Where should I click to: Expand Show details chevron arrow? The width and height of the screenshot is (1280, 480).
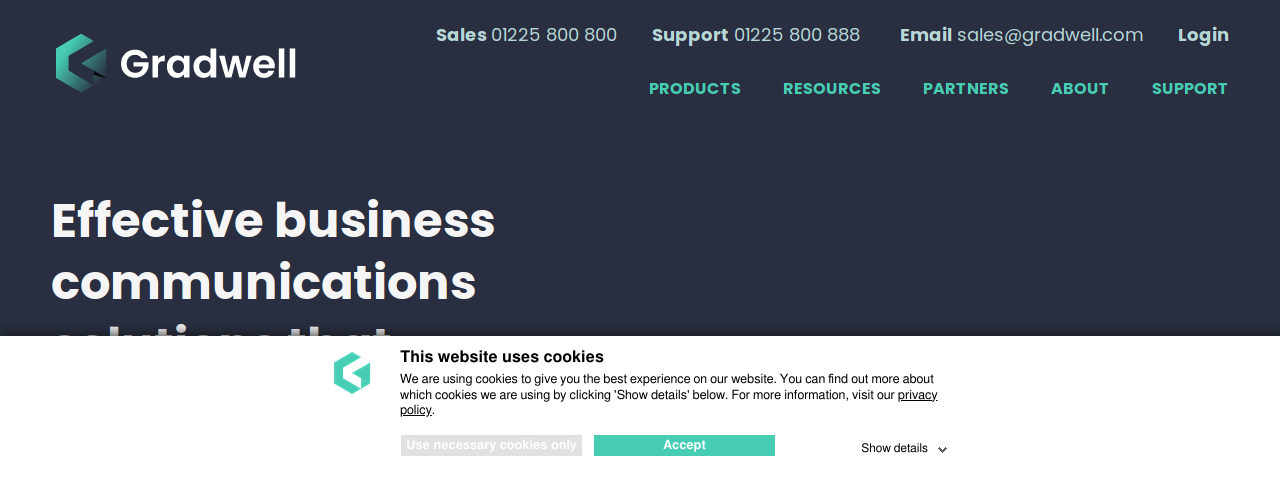pos(942,450)
